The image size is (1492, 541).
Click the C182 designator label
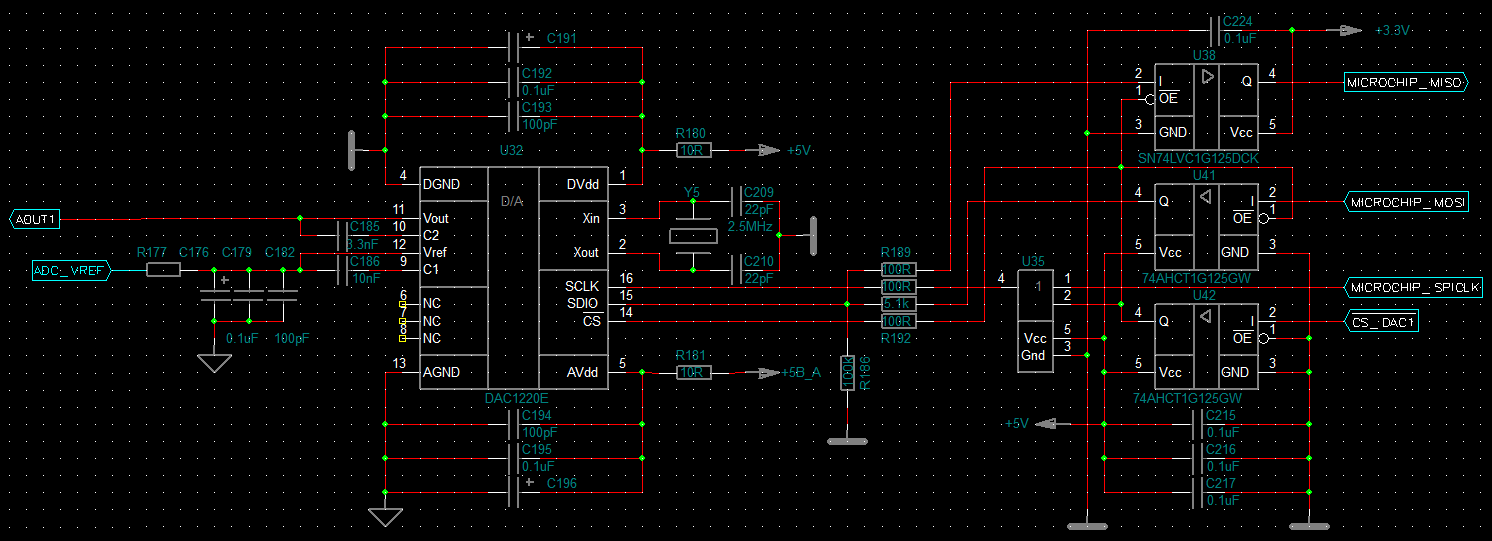pos(280,252)
